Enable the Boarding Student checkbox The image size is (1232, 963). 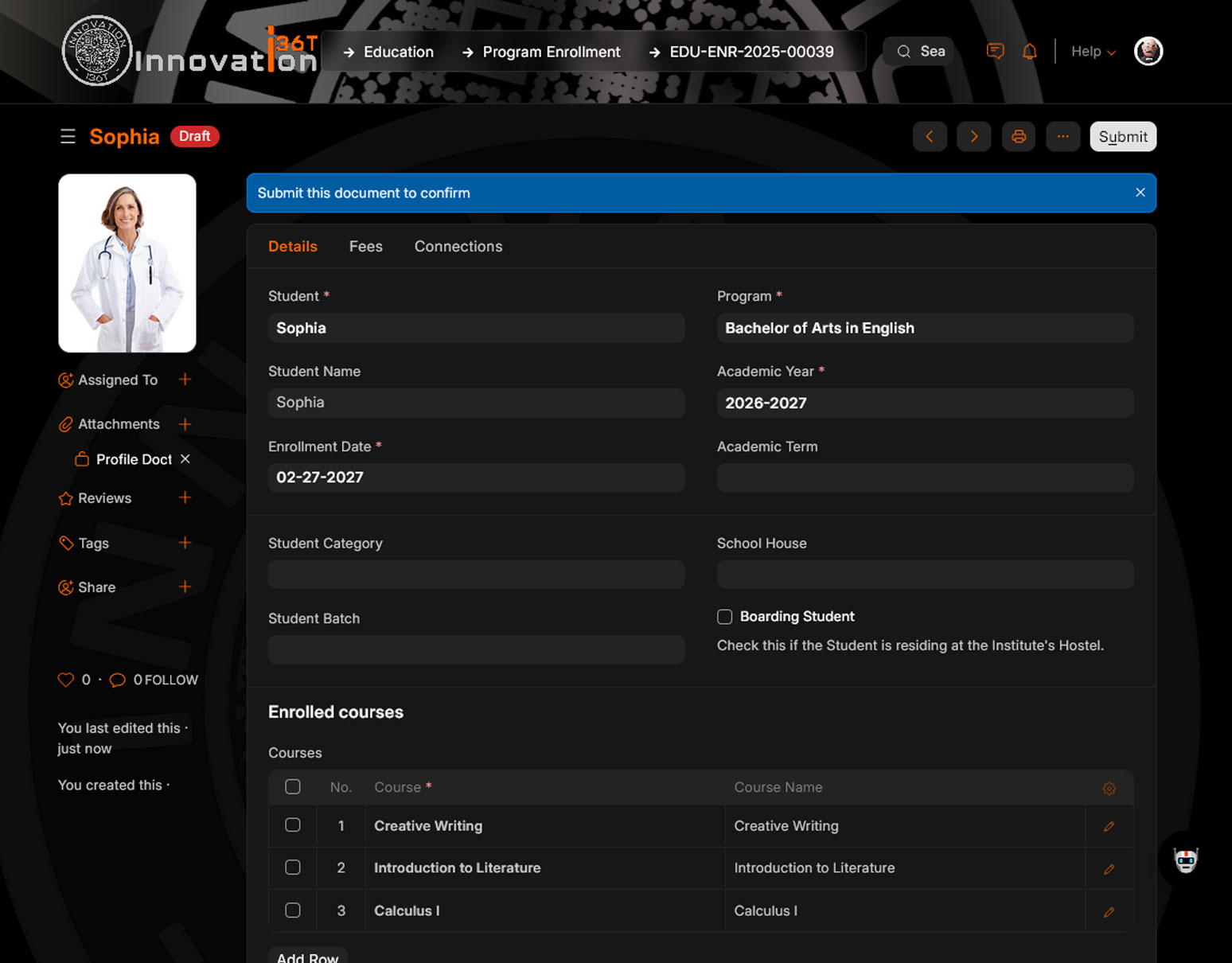725,617
